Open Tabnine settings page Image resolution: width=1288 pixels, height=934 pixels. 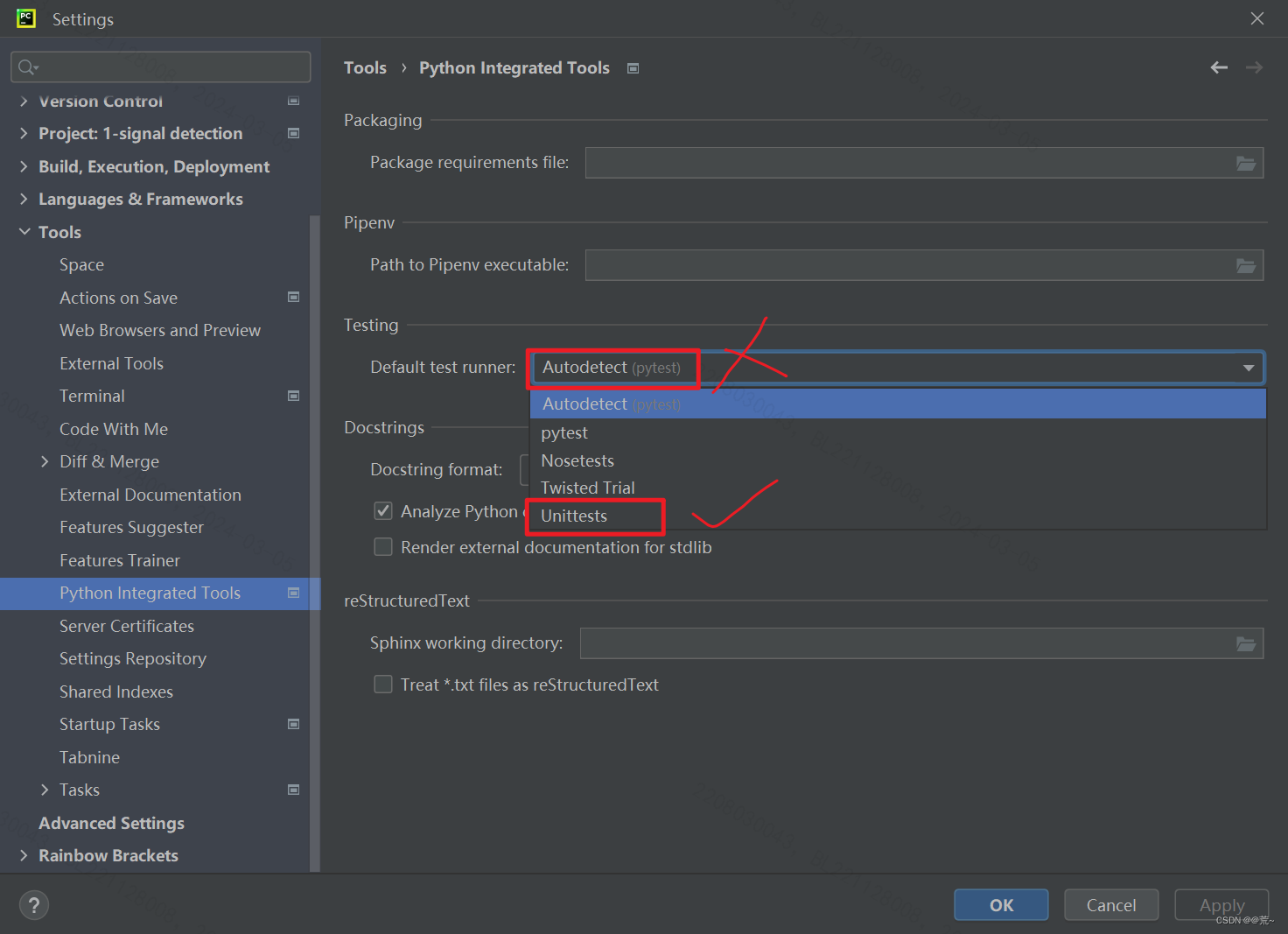point(89,757)
